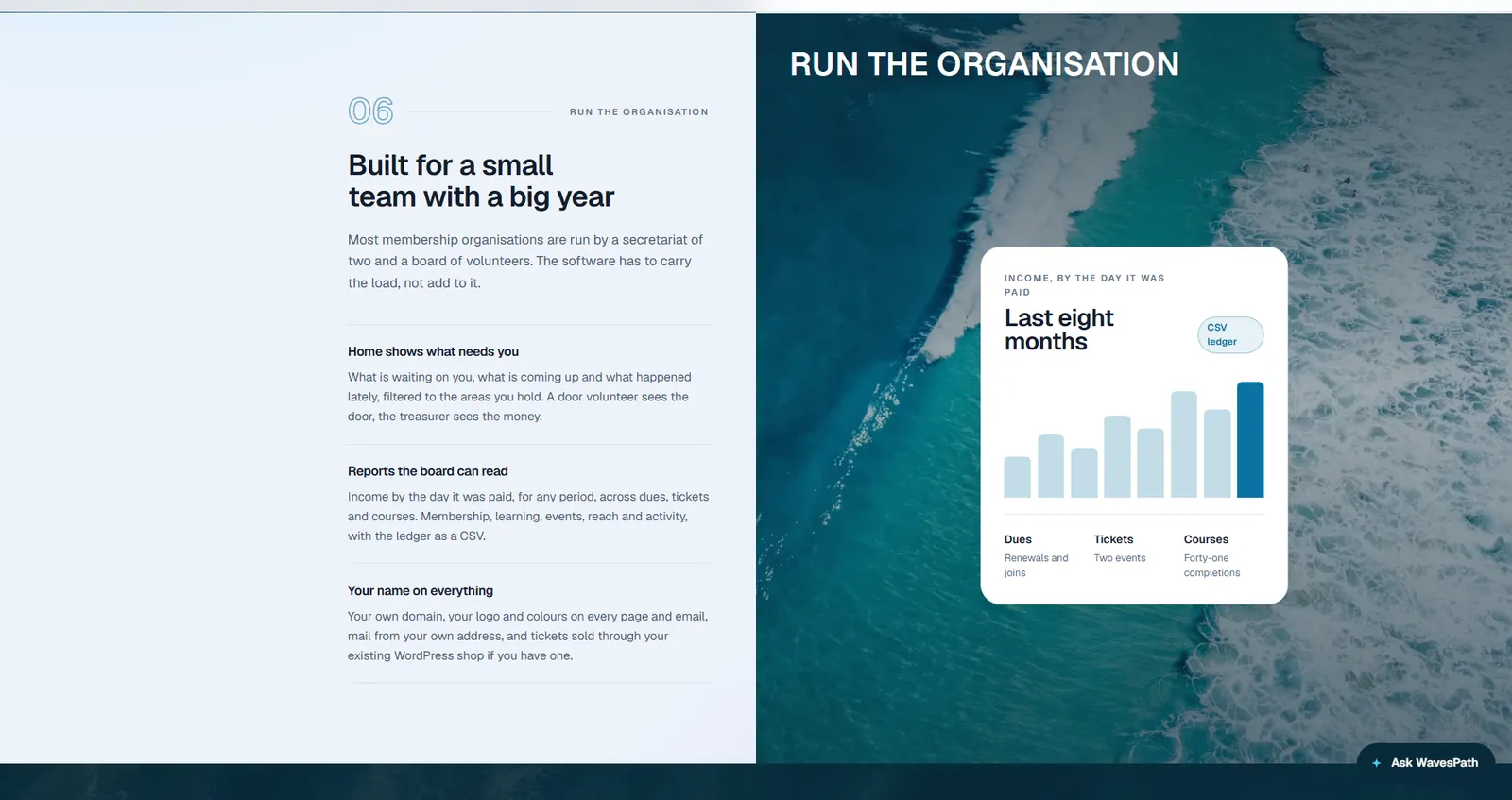
Task: Download the CSV ledger pill
Action: click(1230, 334)
